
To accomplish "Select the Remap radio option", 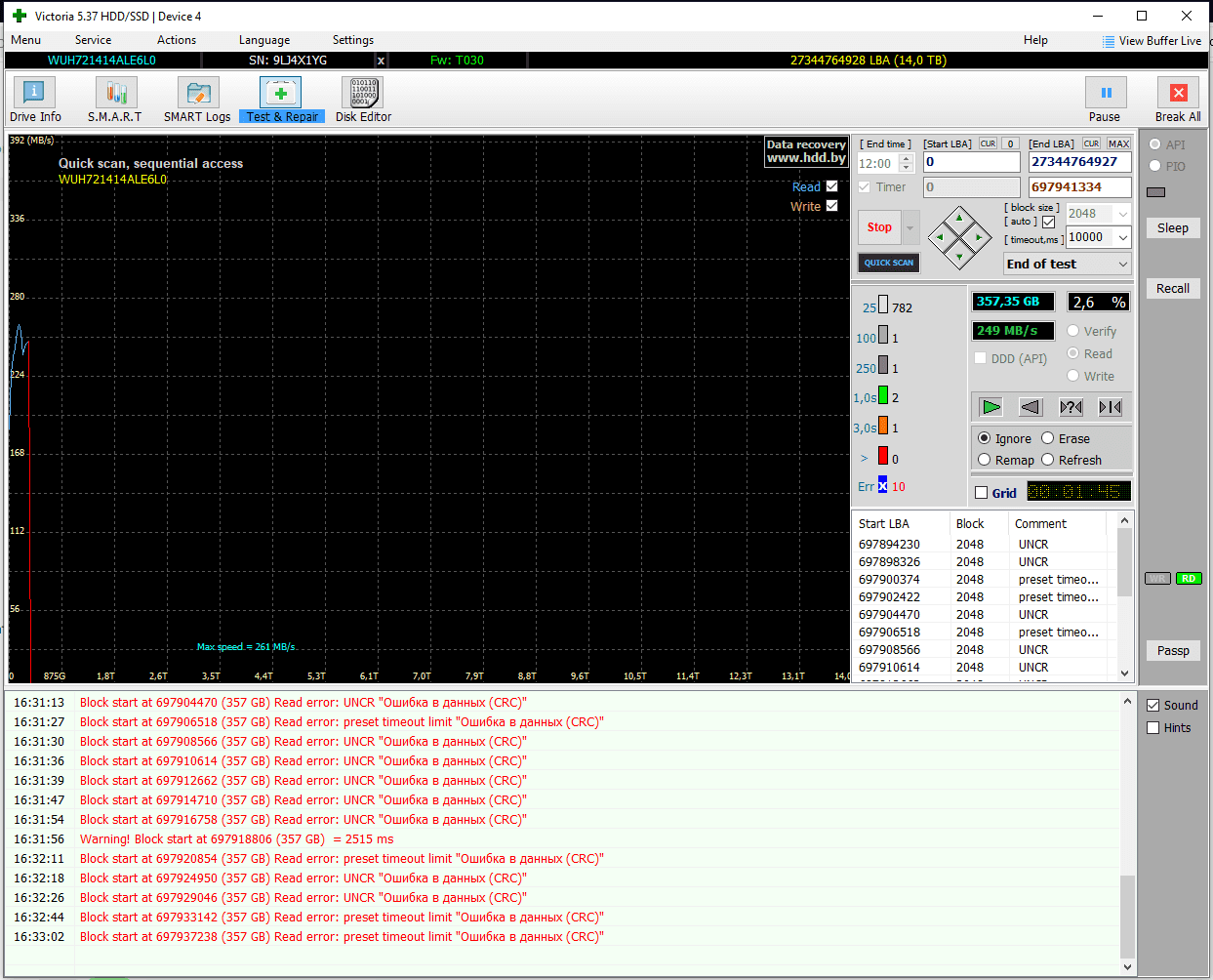I will pyautogui.click(x=985, y=460).
